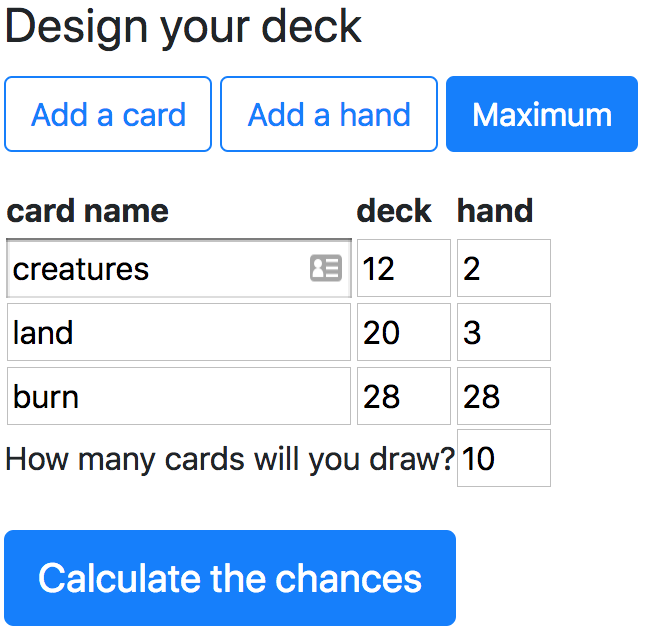This screenshot has height=634, width=646.
Task: Click the 'deck' column header
Action: (394, 211)
